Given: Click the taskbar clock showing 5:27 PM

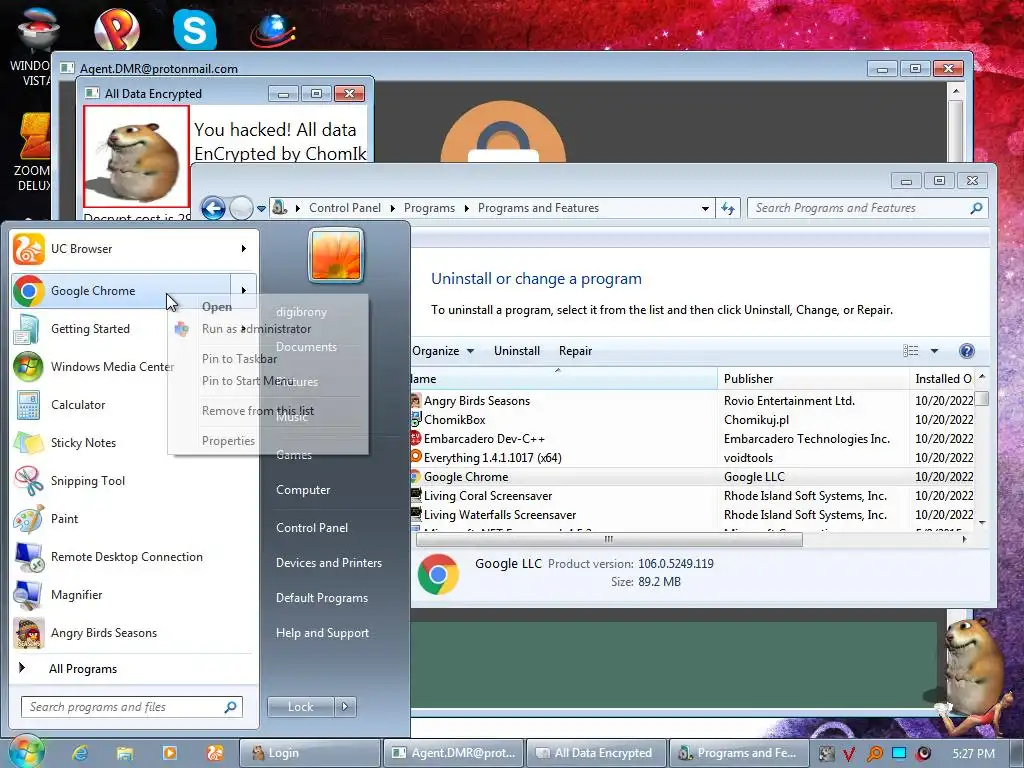Looking at the screenshot, I should click(974, 754).
